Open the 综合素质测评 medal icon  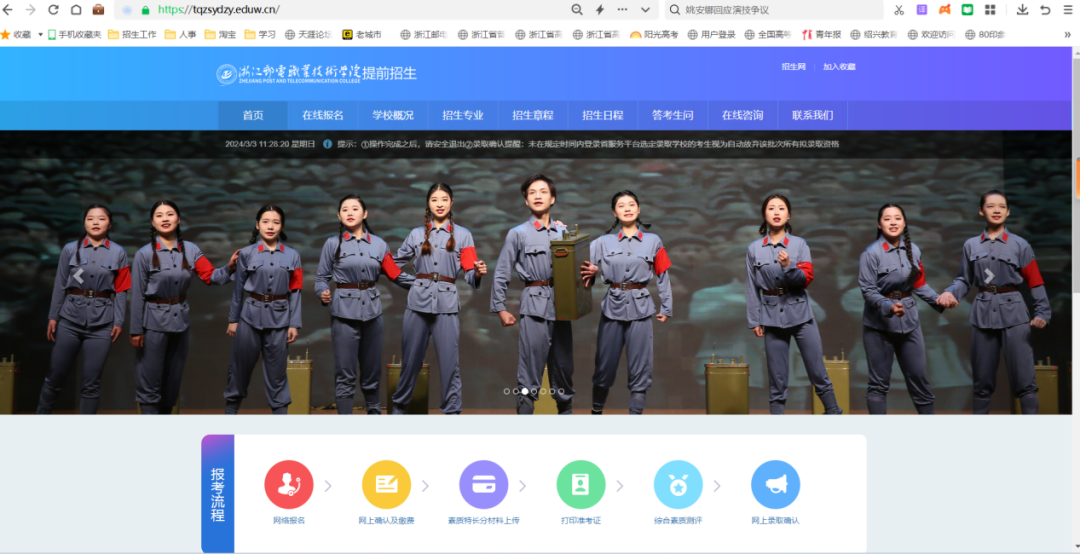pyautogui.click(x=678, y=485)
